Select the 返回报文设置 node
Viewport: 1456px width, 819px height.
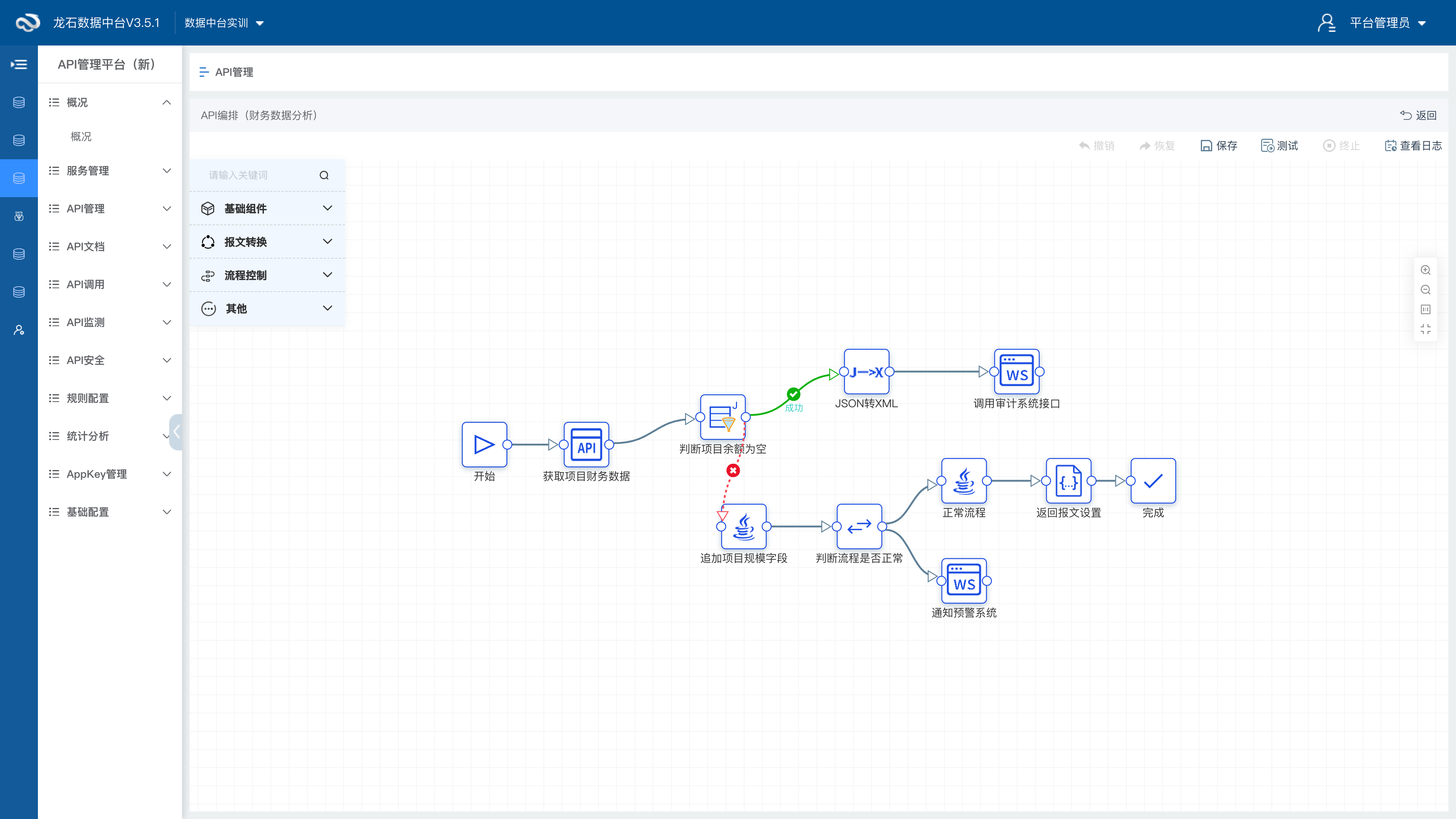[1068, 481]
